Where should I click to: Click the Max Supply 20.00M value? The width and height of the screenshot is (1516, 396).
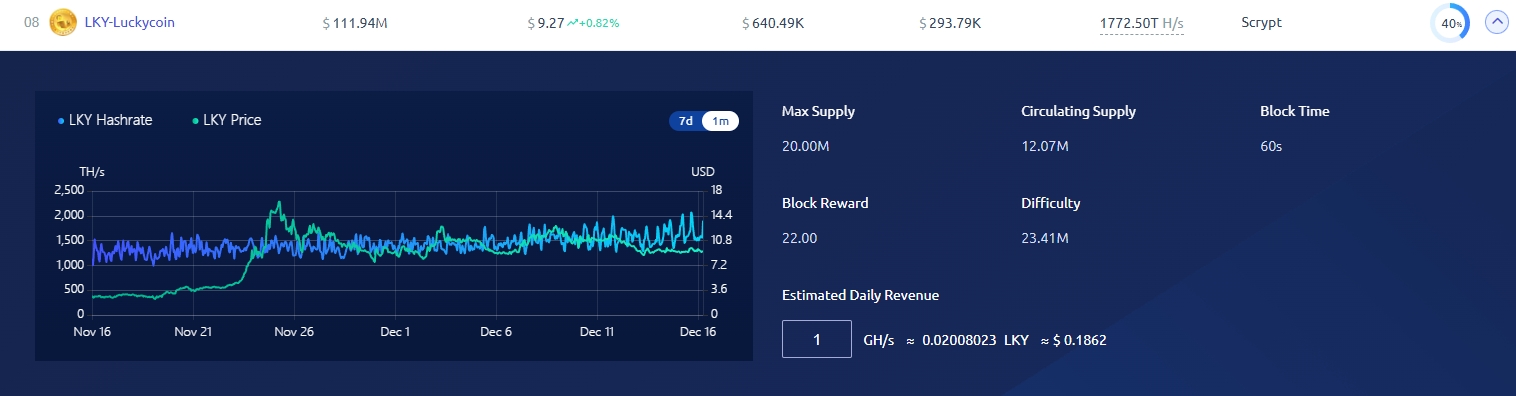click(806, 146)
